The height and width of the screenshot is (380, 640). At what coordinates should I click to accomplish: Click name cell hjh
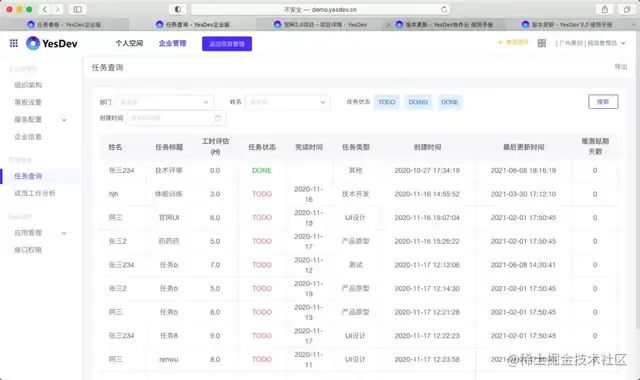pyautogui.click(x=113, y=194)
